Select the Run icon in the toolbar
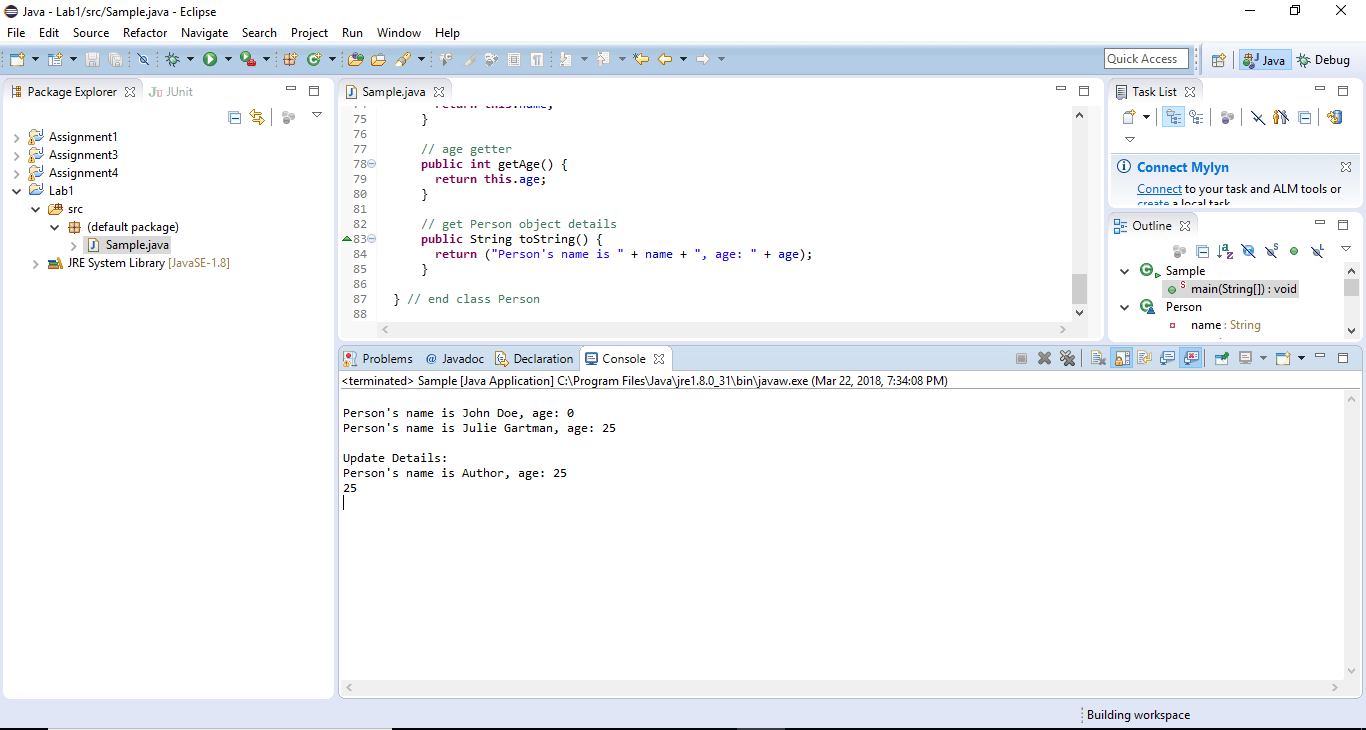This screenshot has width=1366, height=730. pos(209,58)
